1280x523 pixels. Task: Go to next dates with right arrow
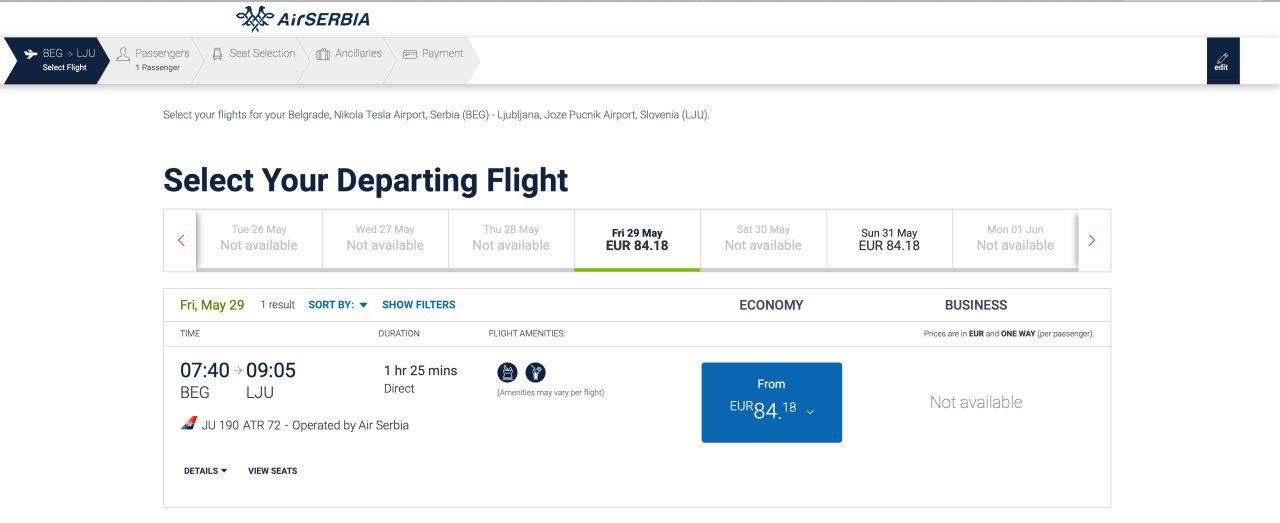(1092, 240)
